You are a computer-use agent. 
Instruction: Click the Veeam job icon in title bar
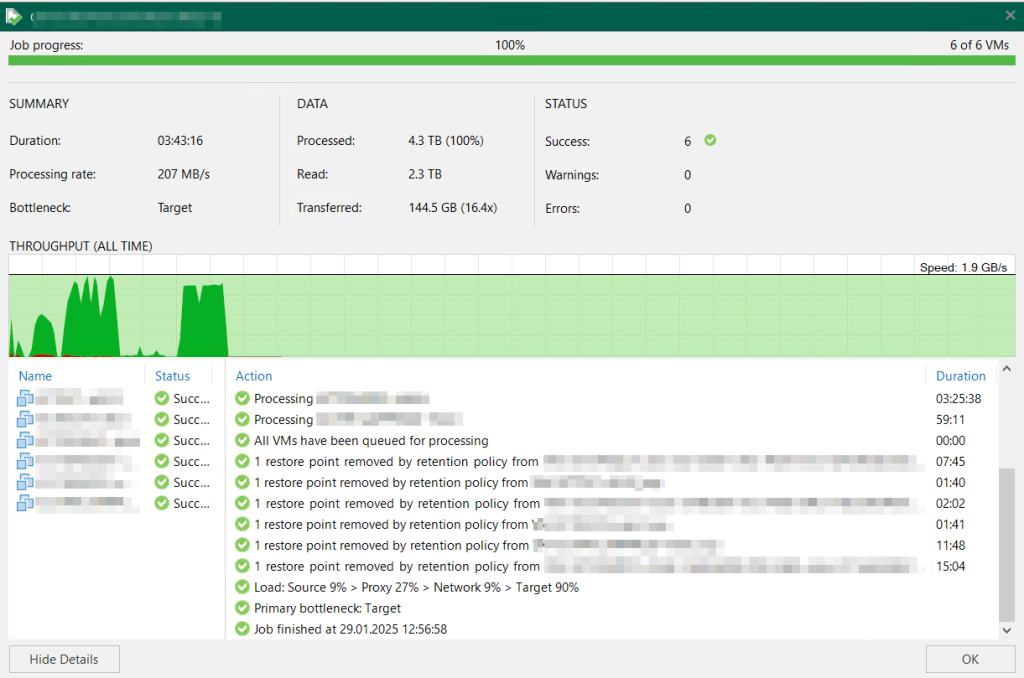12,15
